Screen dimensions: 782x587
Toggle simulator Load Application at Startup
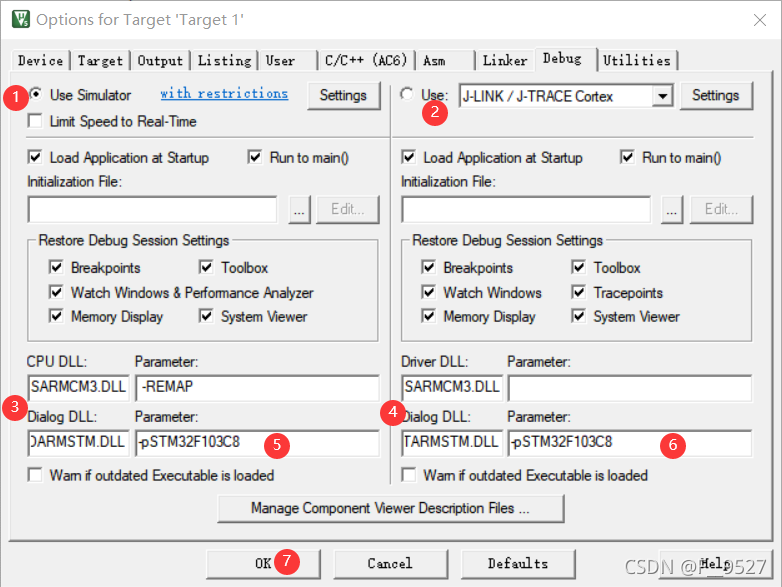point(35,158)
